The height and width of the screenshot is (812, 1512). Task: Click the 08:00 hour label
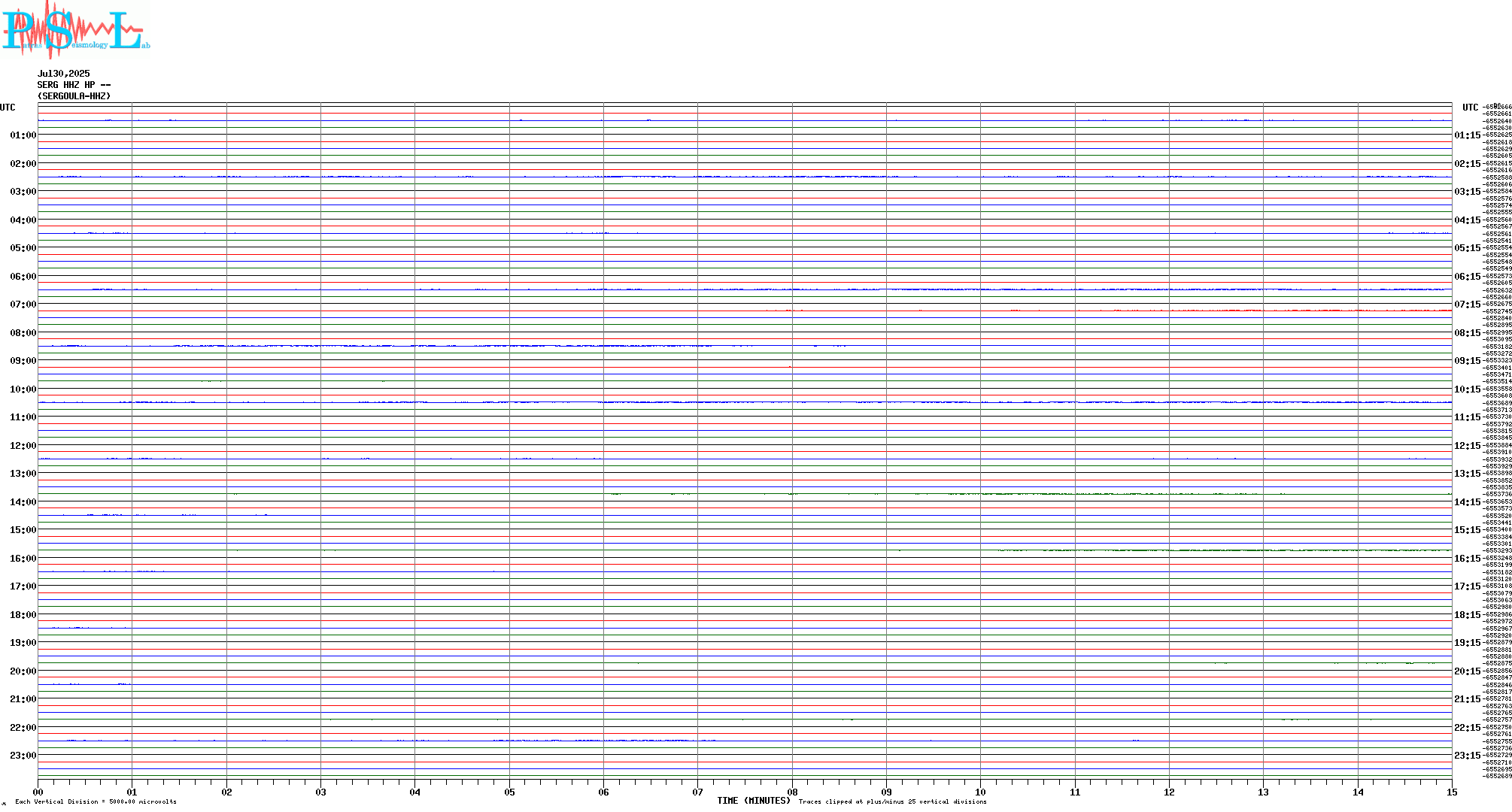click(23, 333)
